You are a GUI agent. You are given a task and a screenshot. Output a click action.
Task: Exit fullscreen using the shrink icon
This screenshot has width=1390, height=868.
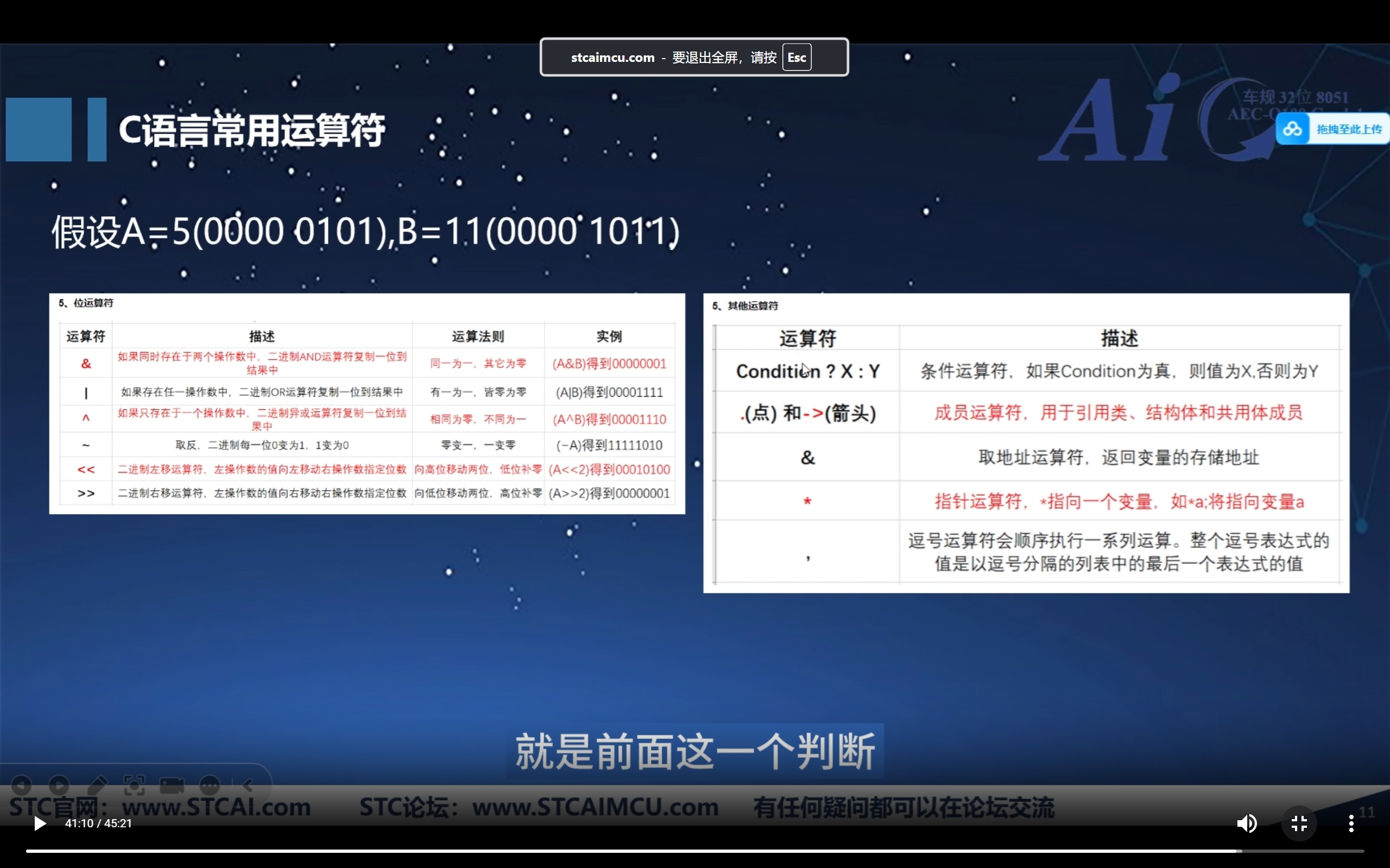click(1299, 823)
